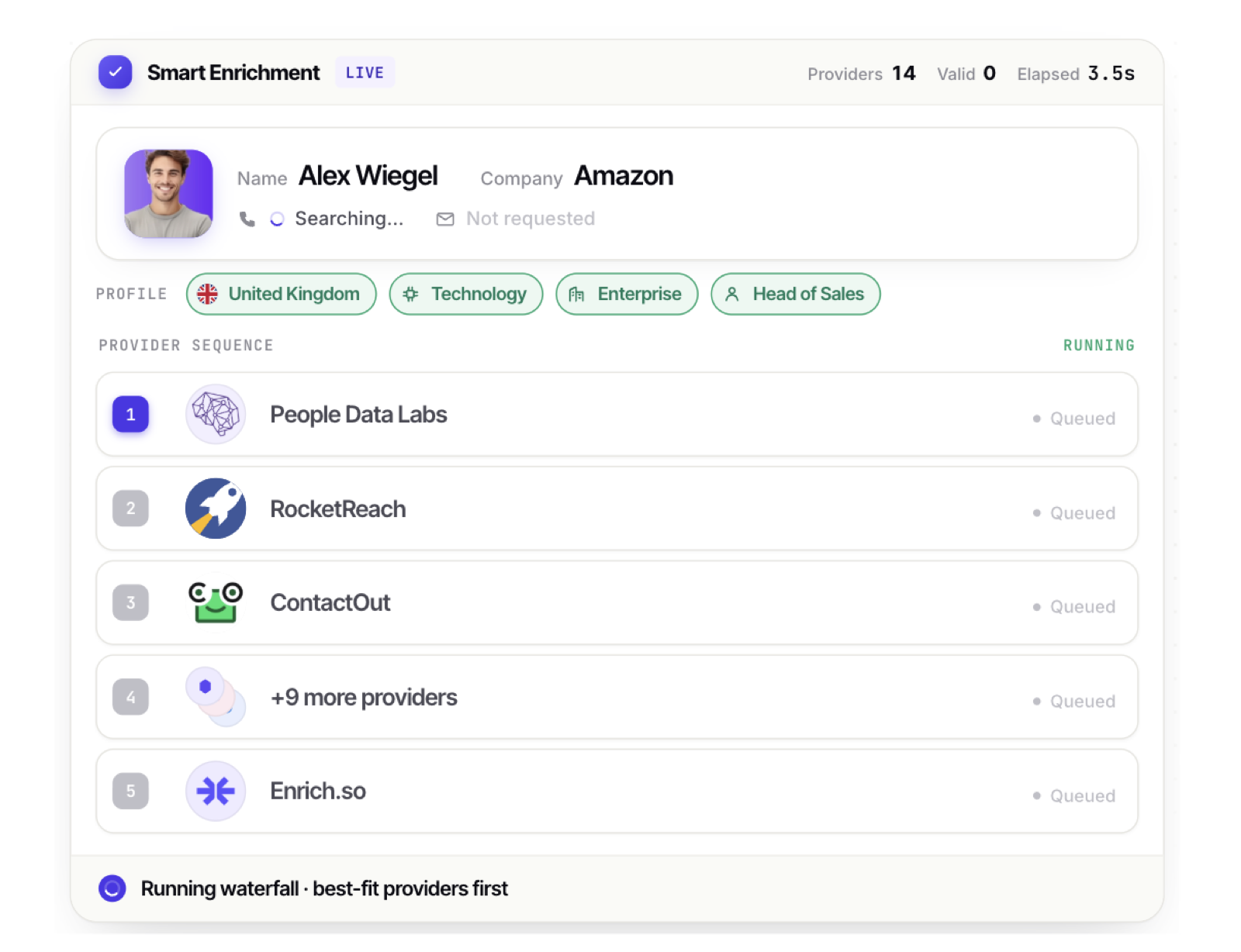This screenshot has height=952, width=1241.
Task: Click the Providers 14 counter
Action: point(862,74)
